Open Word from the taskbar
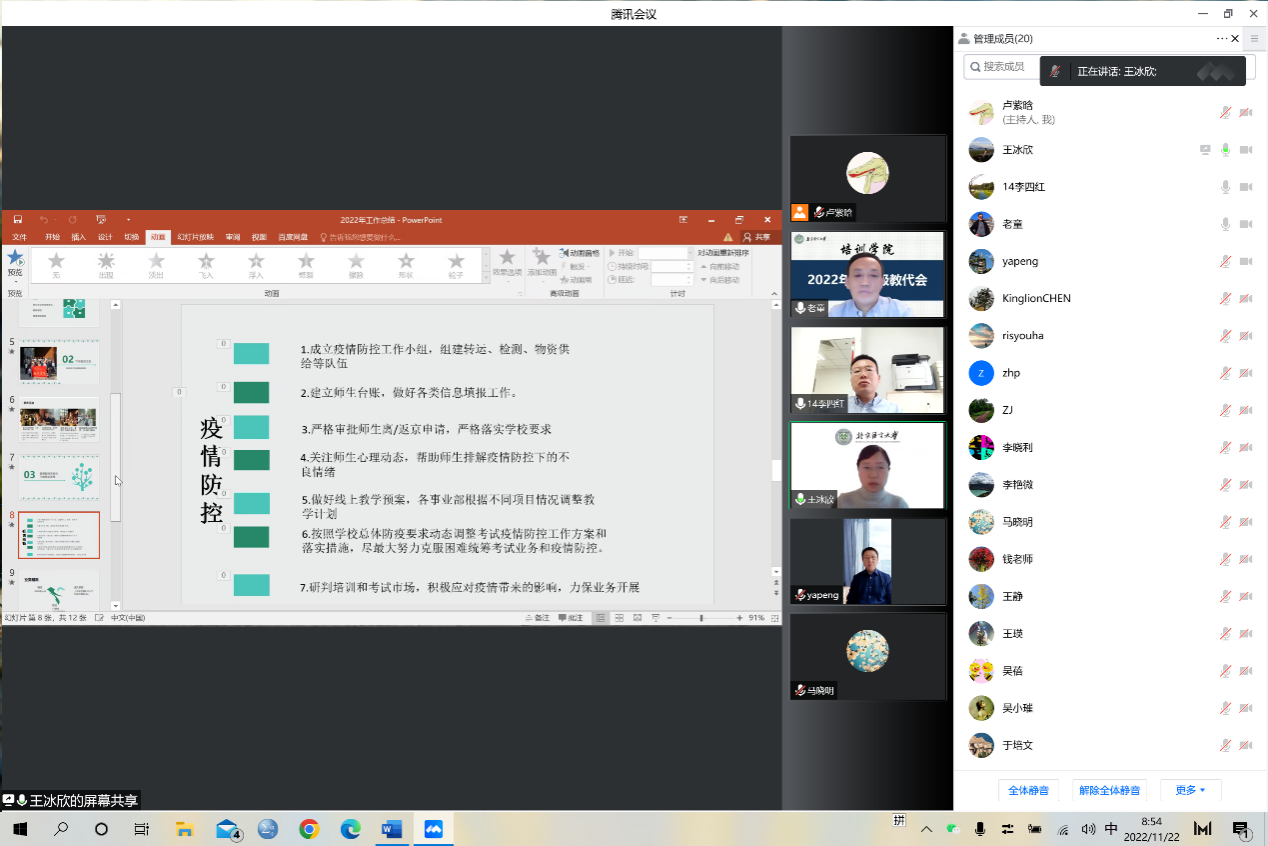 point(391,829)
